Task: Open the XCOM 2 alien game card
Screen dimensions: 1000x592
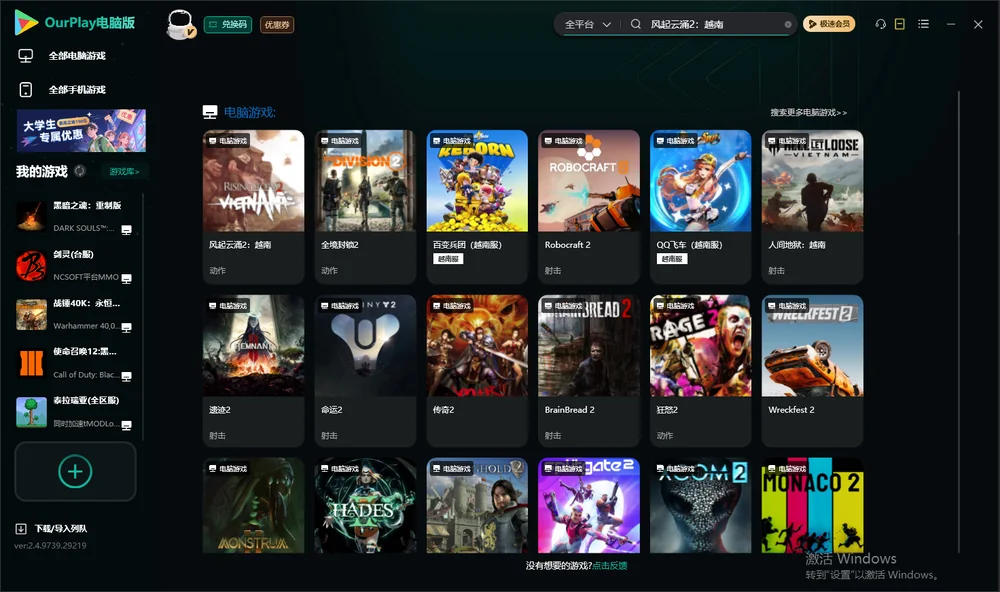Action: tap(700, 505)
